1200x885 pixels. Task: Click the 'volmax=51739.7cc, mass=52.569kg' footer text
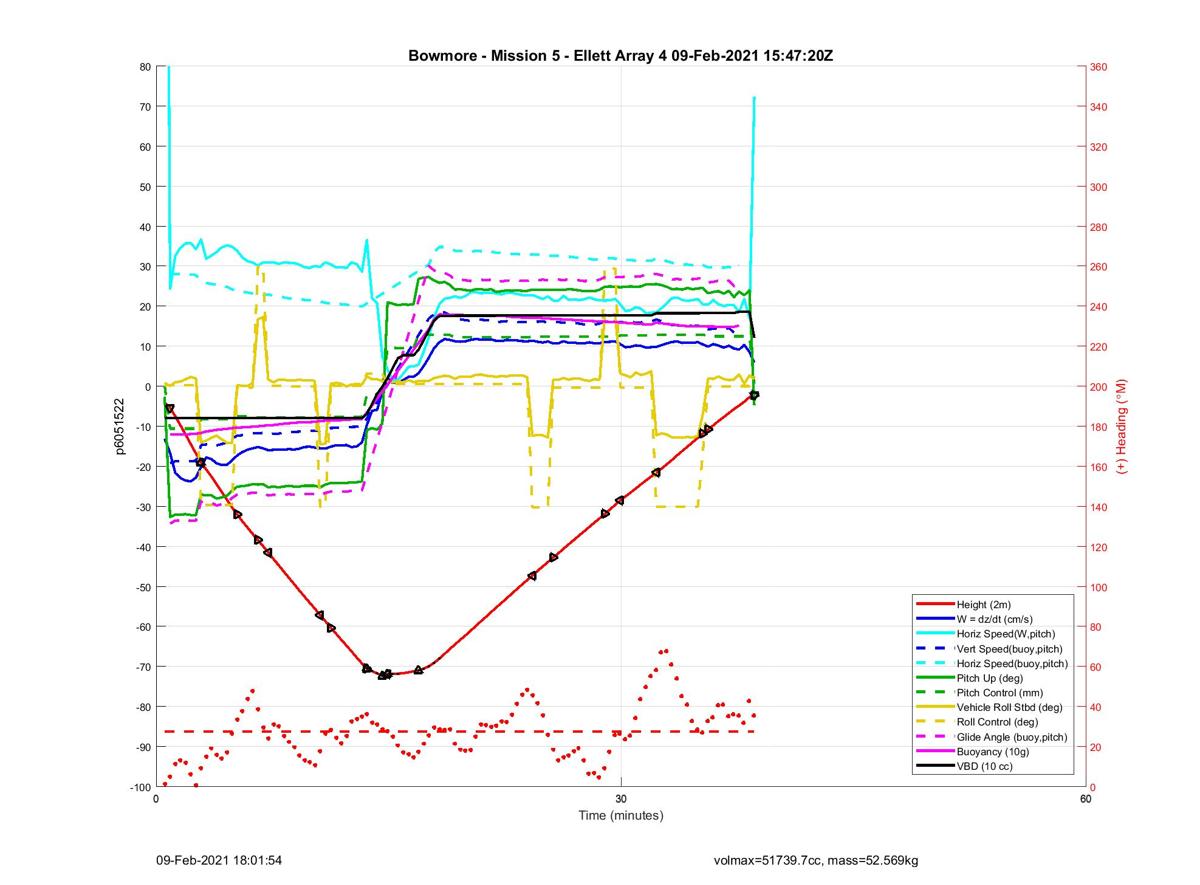816,860
